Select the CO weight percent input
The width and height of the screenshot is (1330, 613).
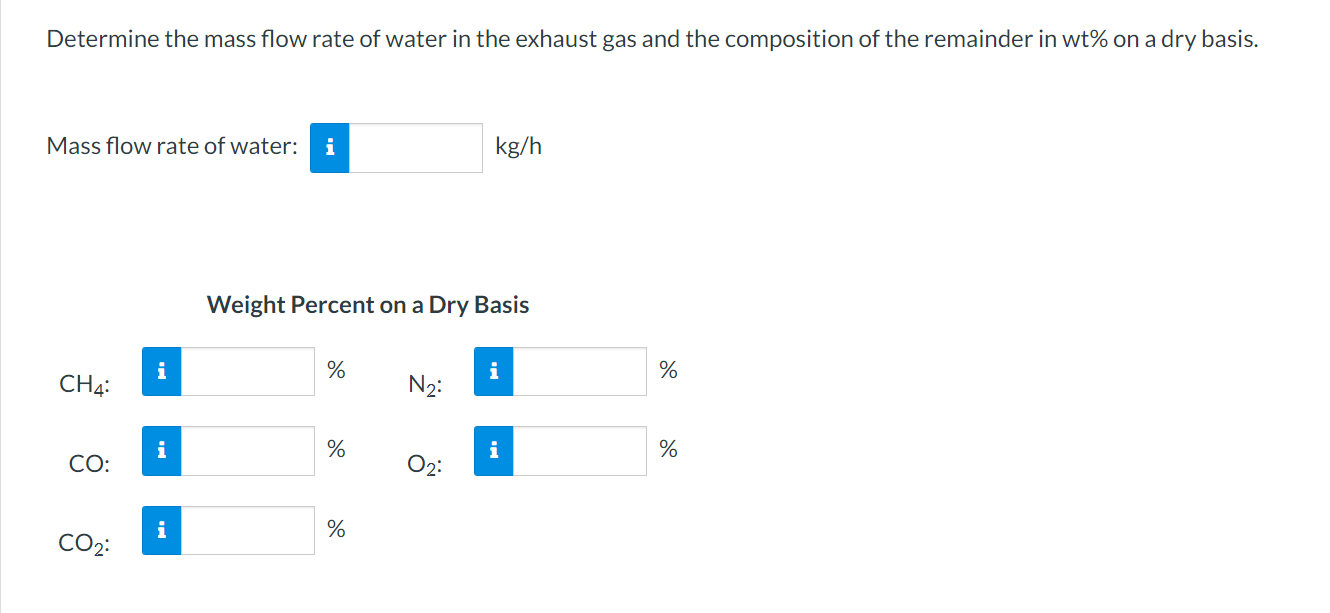(247, 451)
